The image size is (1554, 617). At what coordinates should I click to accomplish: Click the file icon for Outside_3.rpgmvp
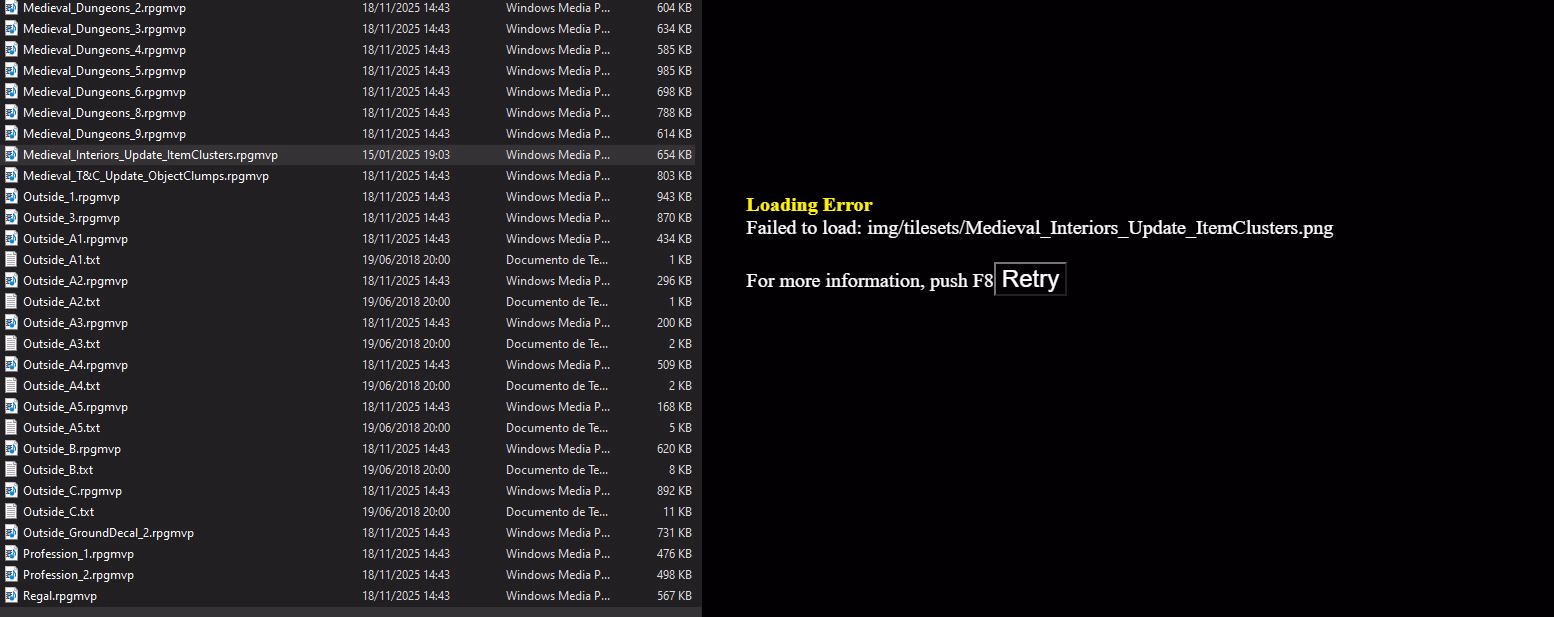click(x=12, y=218)
